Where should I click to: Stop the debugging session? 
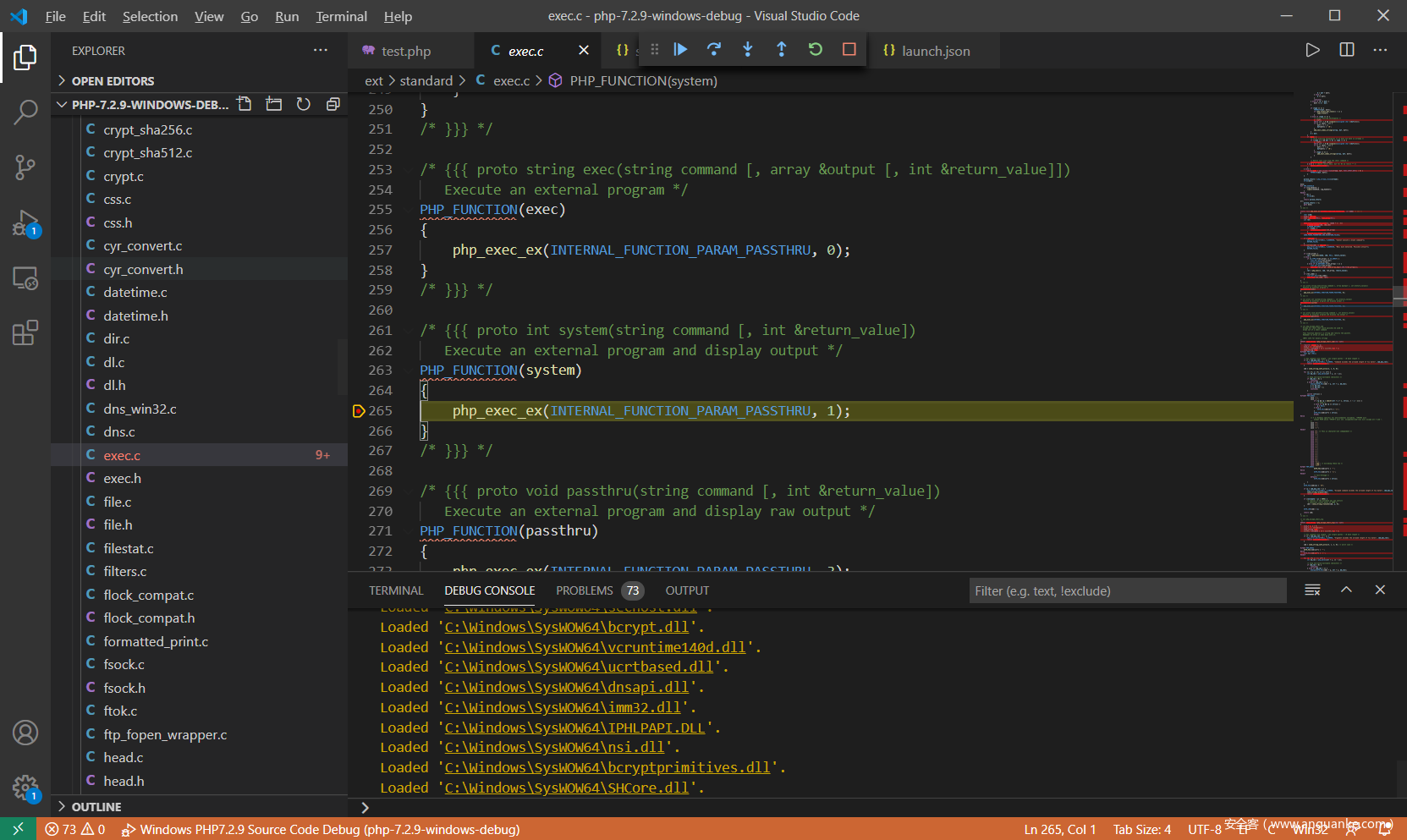tap(849, 50)
